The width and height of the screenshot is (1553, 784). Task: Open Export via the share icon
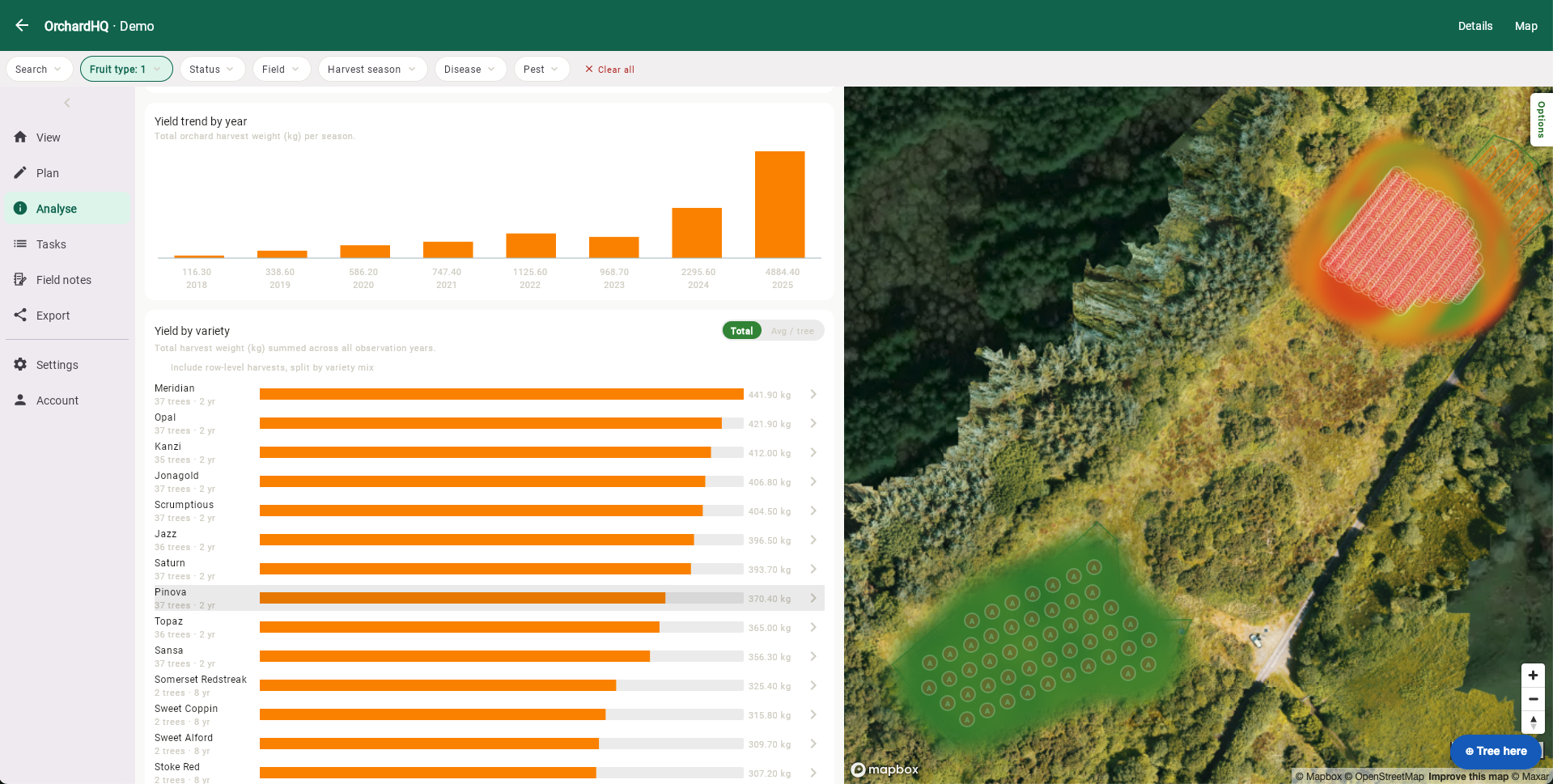20,316
